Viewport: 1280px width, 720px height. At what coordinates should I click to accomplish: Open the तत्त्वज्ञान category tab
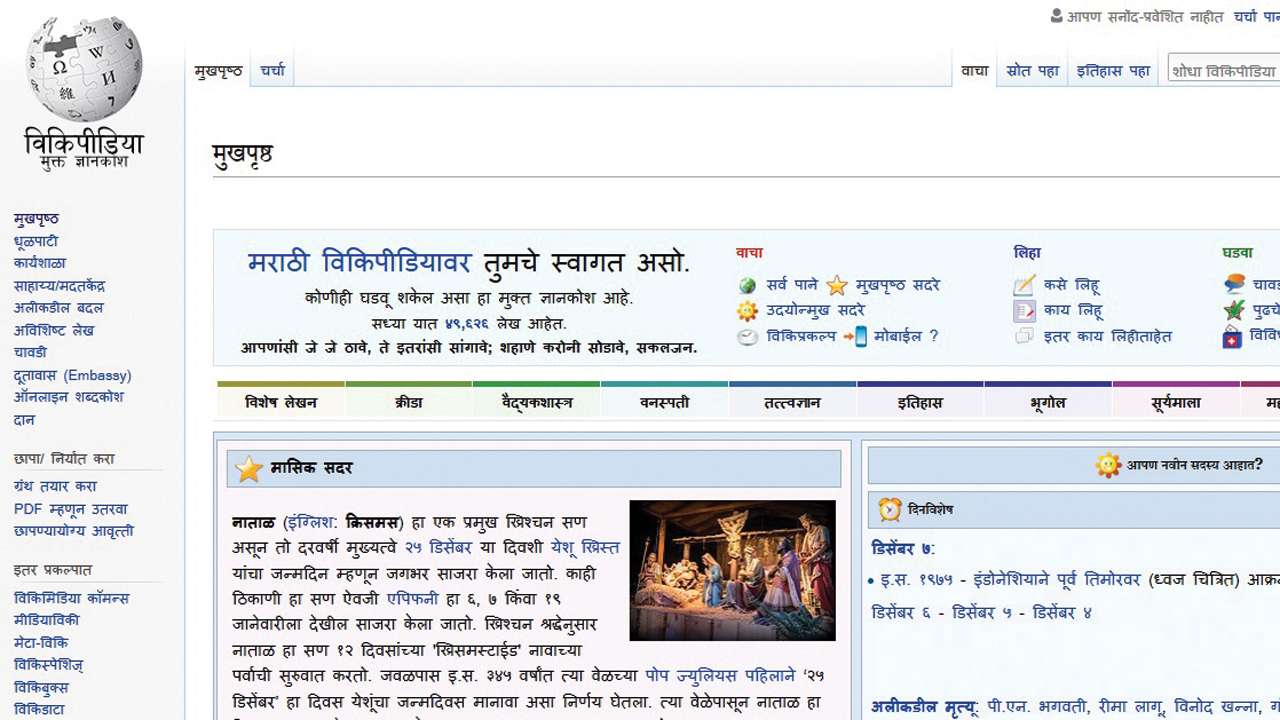(x=792, y=402)
